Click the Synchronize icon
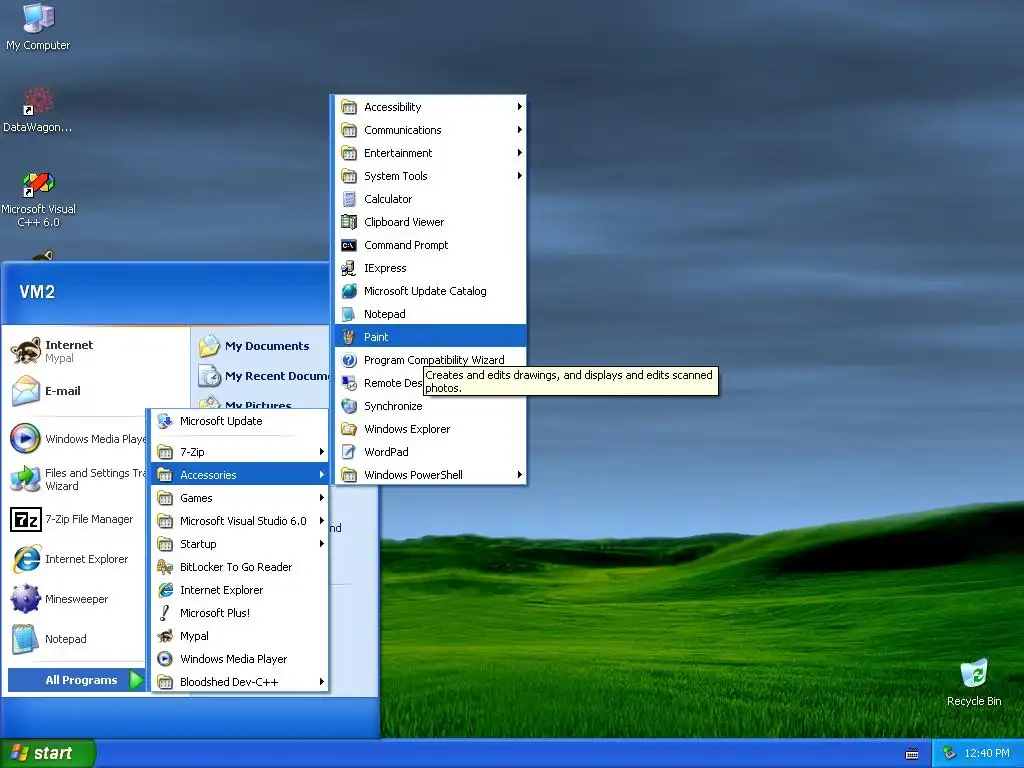The image size is (1024, 768). (349, 406)
